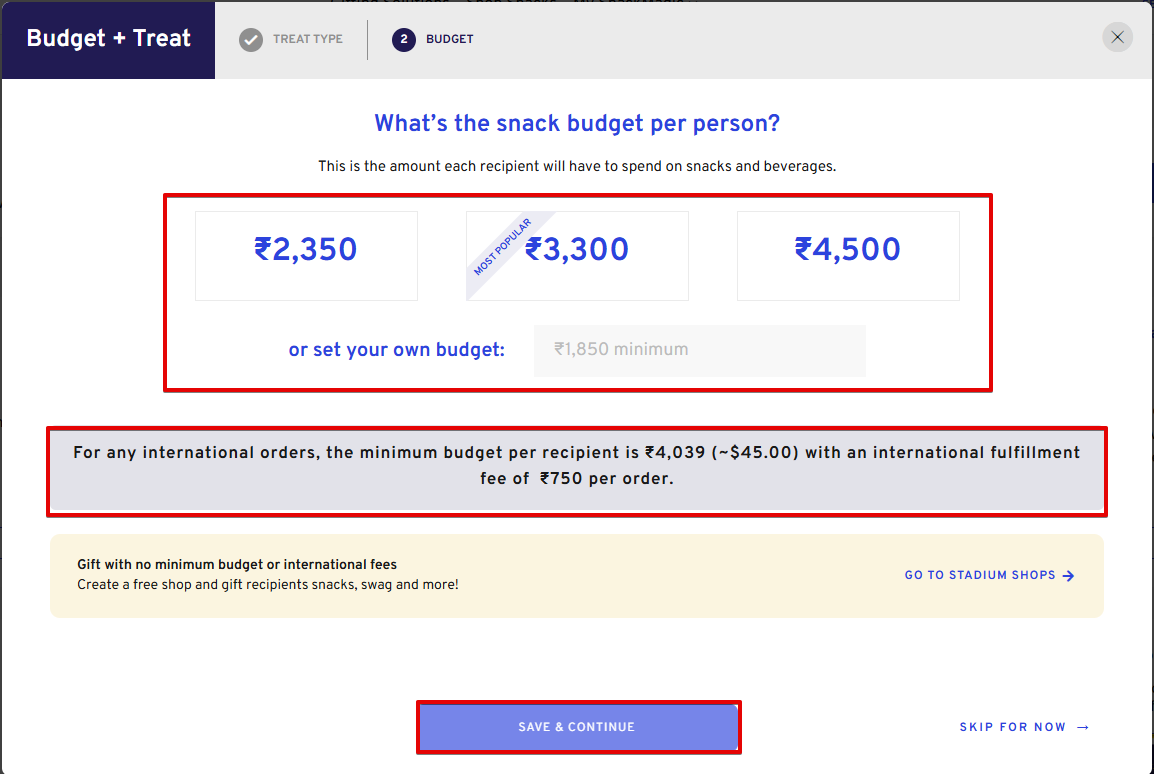This screenshot has height=774, width=1154.
Task: Close the Budget + Treat dialog
Action: pyautogui.click(x=1117, y=38)
